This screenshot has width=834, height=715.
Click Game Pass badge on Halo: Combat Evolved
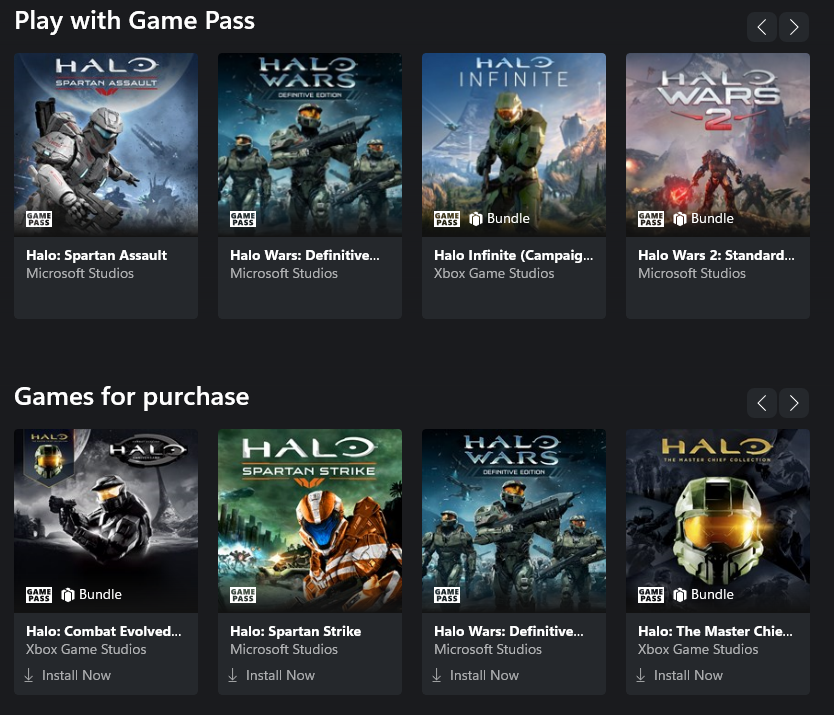coord(39,595)
